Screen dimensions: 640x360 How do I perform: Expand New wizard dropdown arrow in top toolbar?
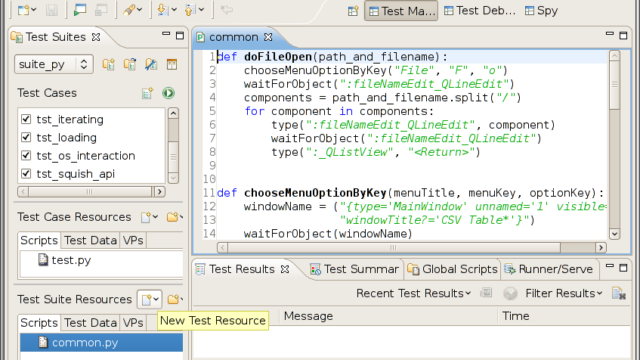pyautogui.click(x=33, y=10)
